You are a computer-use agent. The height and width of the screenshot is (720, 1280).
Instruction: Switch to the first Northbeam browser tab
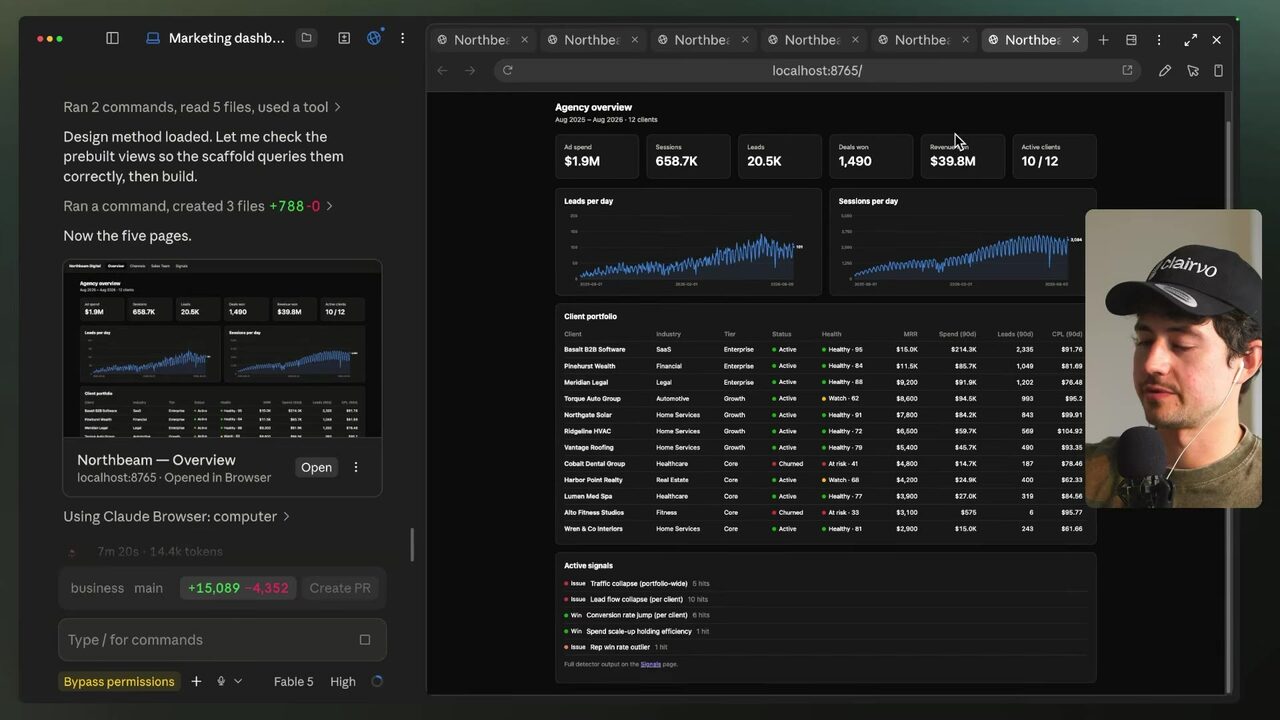(x=481, y=40)
